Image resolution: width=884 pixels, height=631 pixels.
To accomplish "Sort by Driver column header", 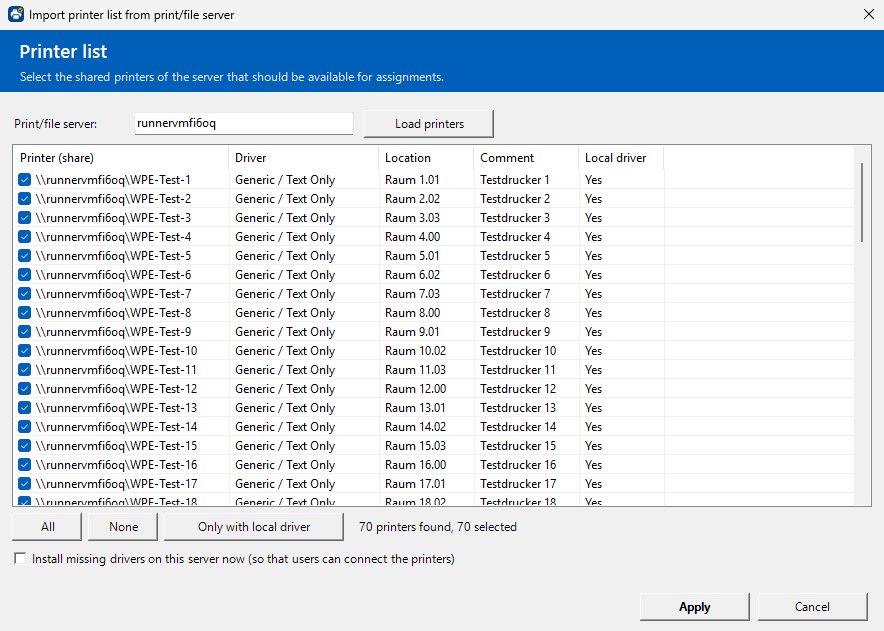I will coord(304,158).
